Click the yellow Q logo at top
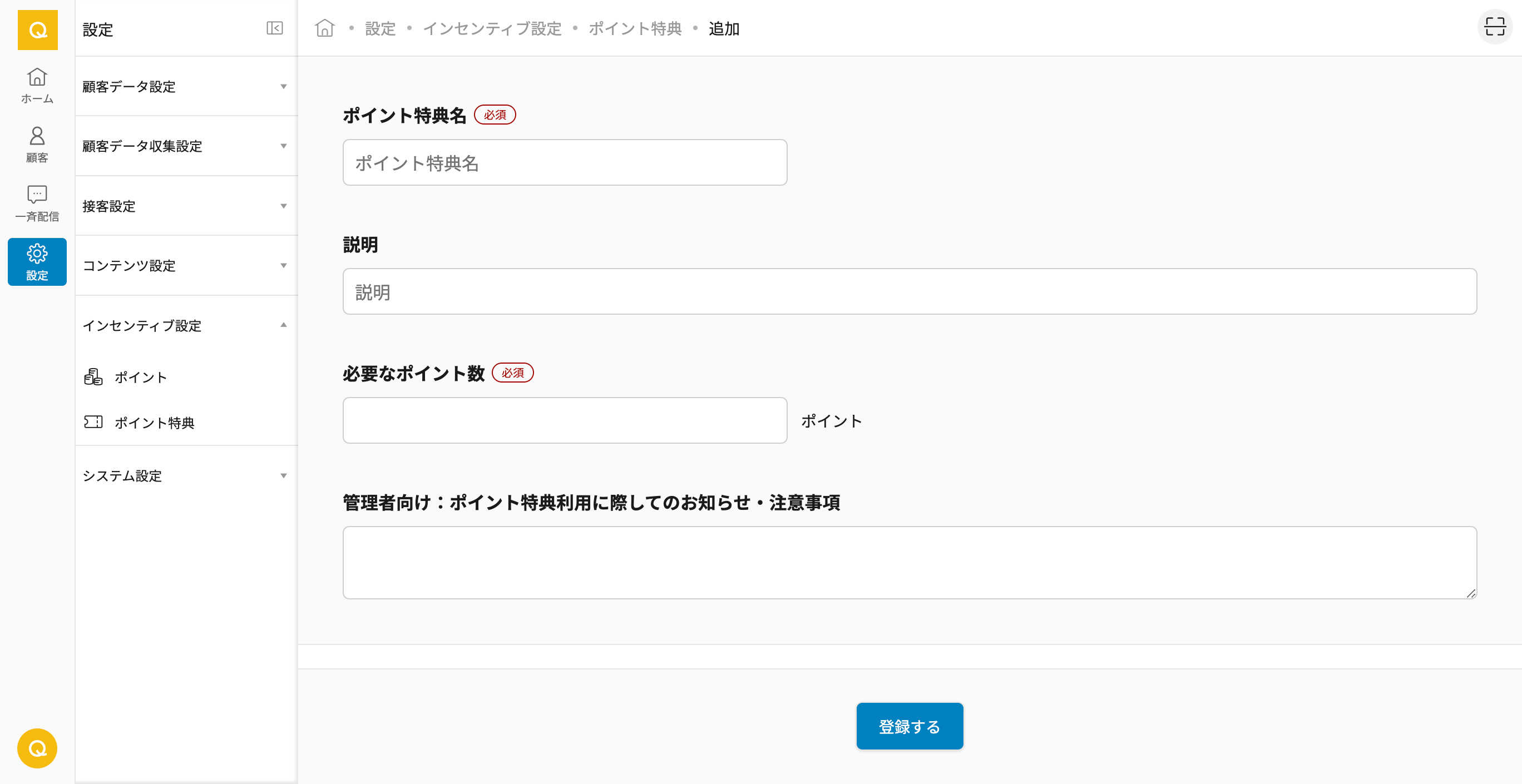The height and width of the screenshot is (784, 1522). tap(37, 29)
